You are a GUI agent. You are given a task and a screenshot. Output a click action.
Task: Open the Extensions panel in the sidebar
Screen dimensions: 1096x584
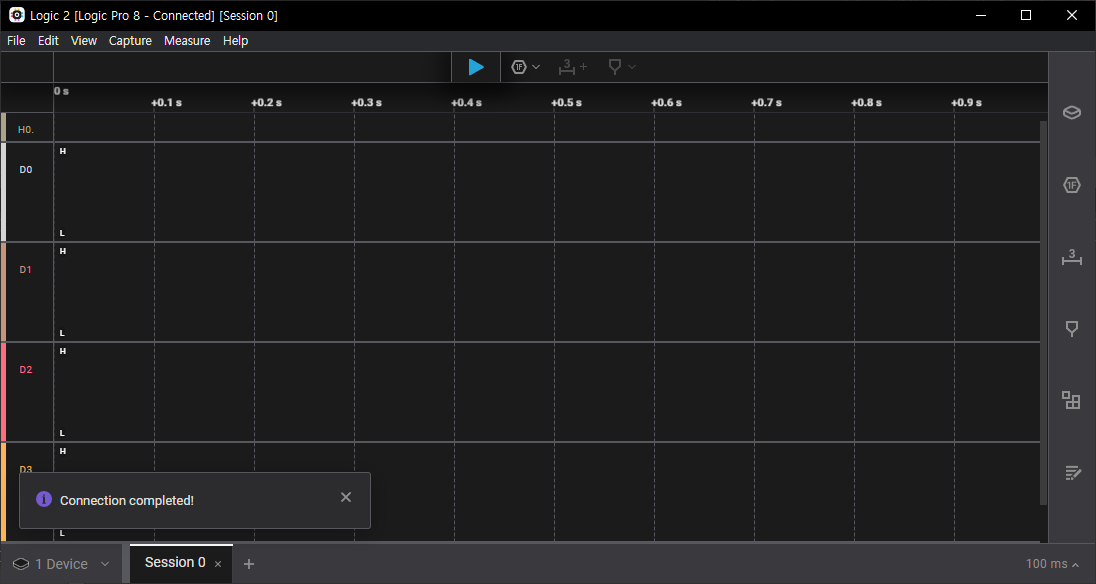click(x=1071, y=400)
